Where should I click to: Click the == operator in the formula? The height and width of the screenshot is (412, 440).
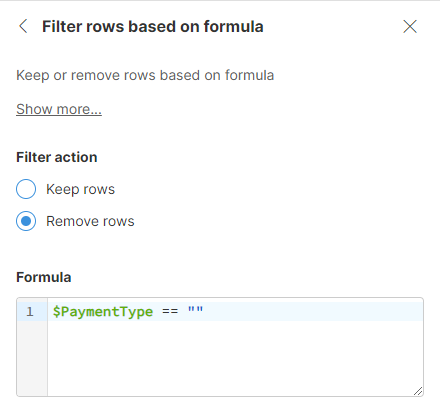click(170, 312)
